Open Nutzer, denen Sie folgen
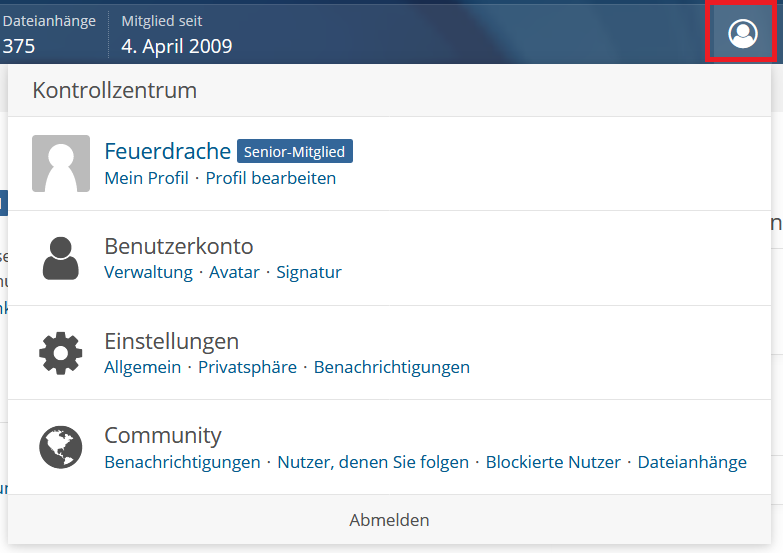Image resolution: width=783 pixels, height=553 pixels. (373, 462)
